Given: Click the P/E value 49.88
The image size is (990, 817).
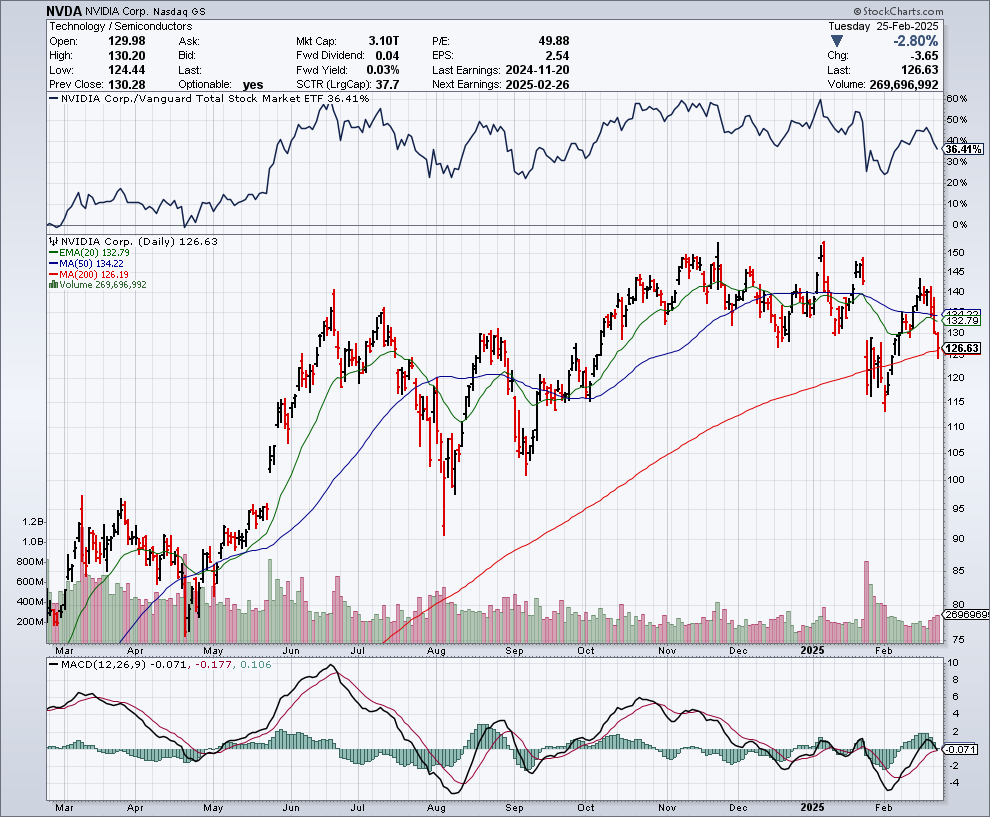Looking at the screenshot, I should 554,41.
